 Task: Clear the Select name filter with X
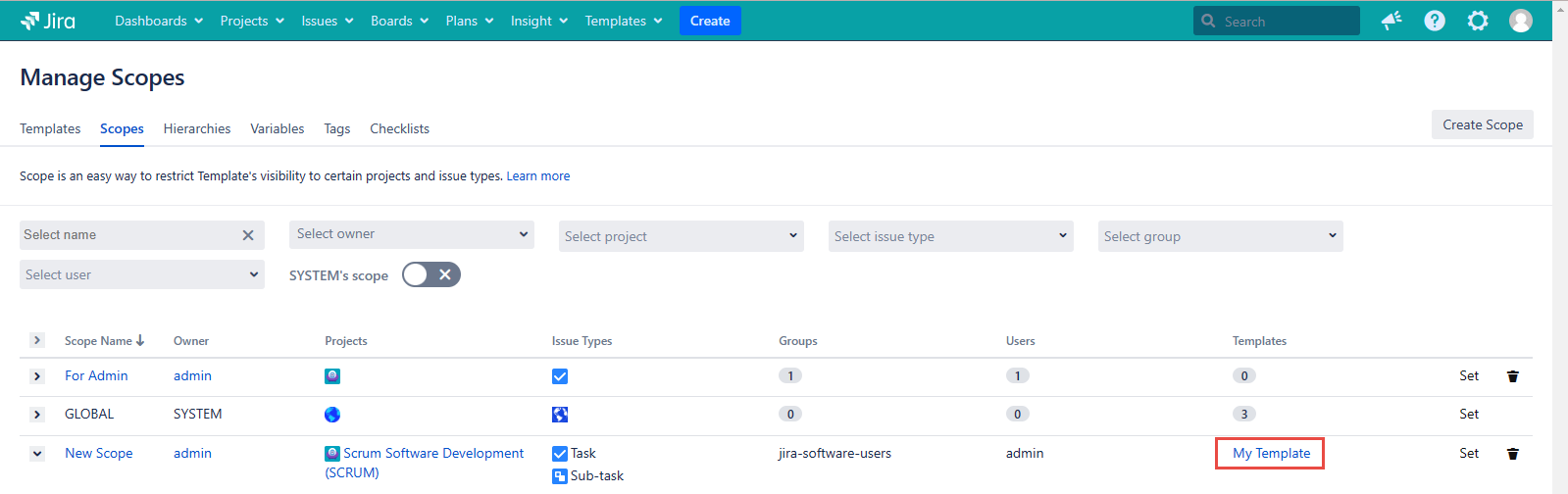point(248,235)
